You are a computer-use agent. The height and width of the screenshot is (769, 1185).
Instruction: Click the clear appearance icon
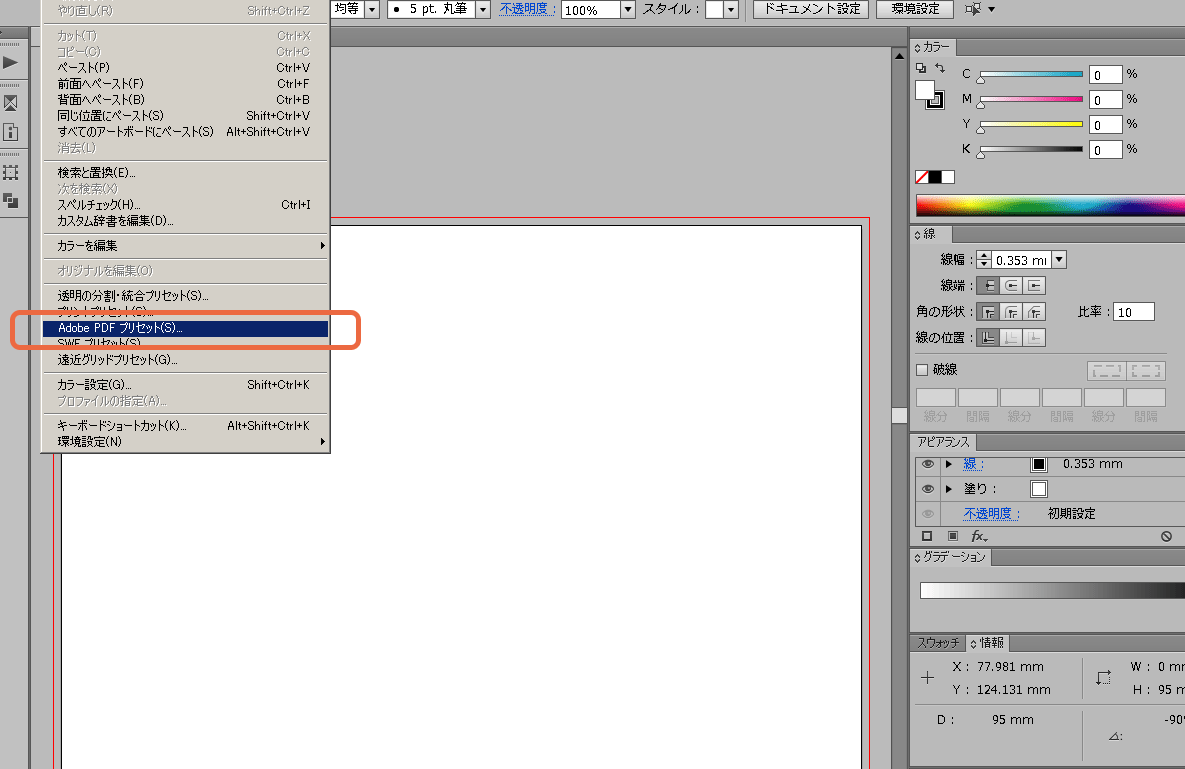click(x=1166, y=536)
